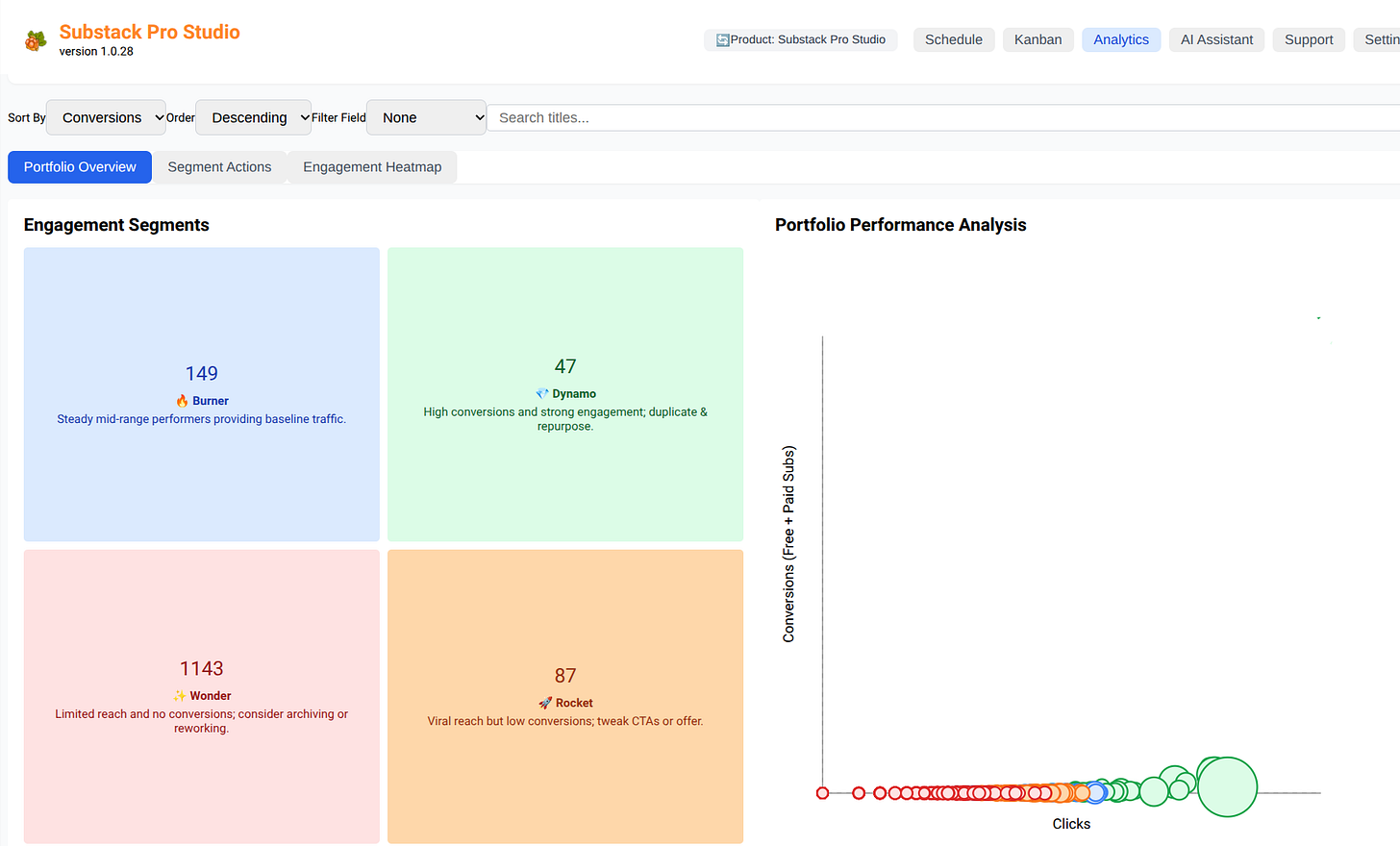Click the Substack Pro Studio title

[x=150, y=32]
